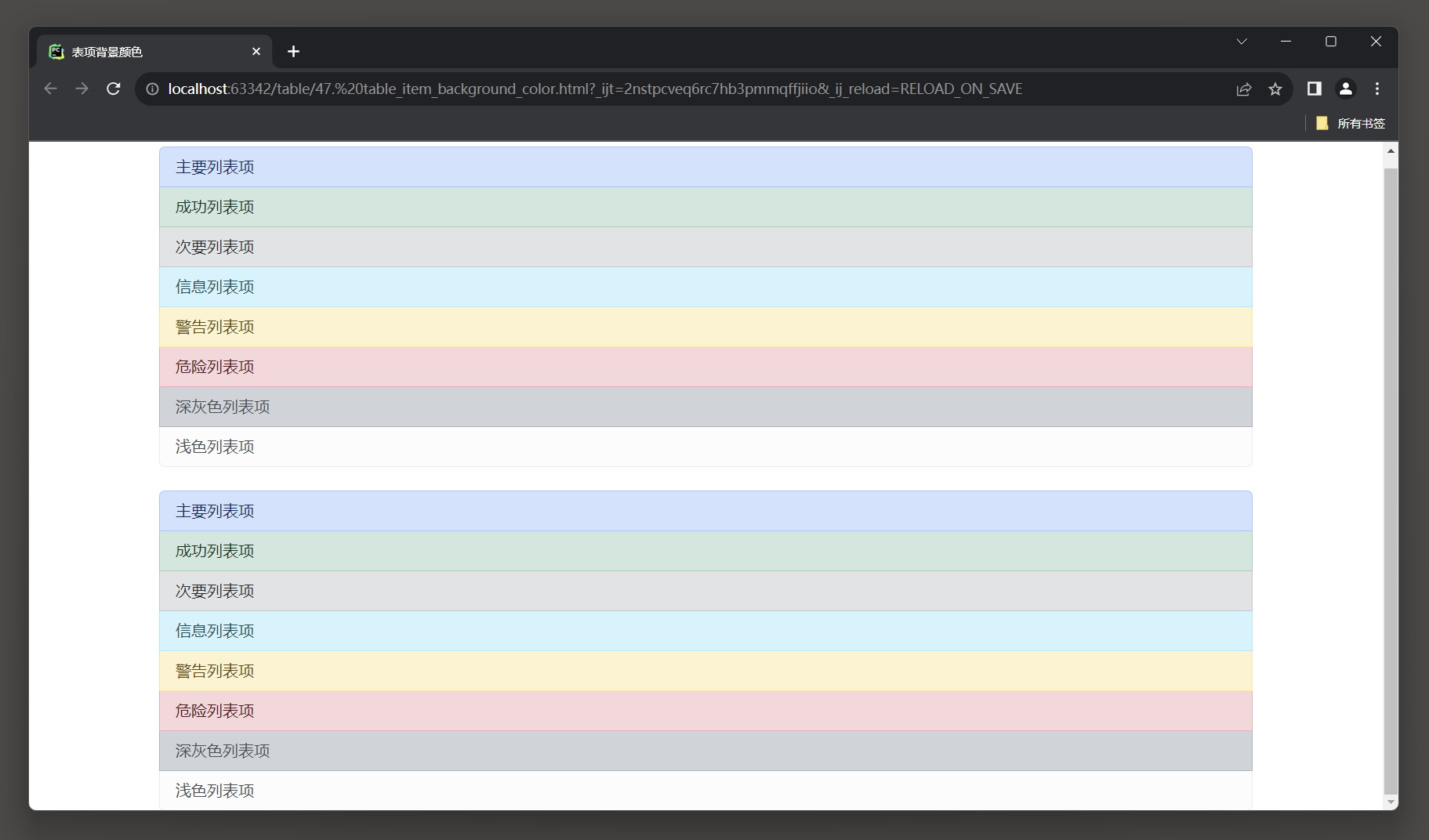Screen dimensions: 1429x840
Task: Click 成功列表项 in the second list
Action: pyautogui.click(x=705, y=551)
